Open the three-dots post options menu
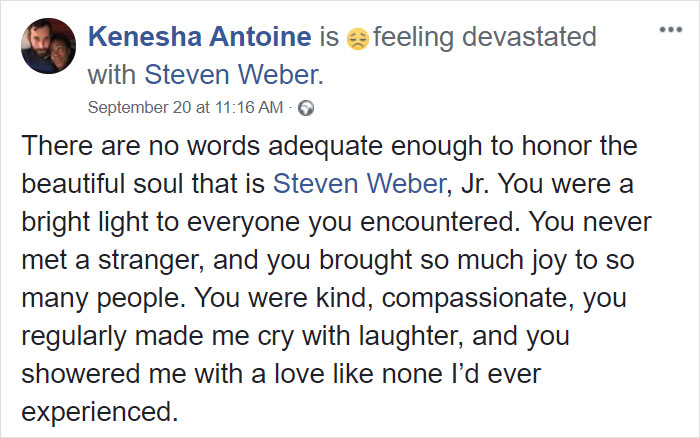Viewport: 700px width, 438px height. (671, 30)
